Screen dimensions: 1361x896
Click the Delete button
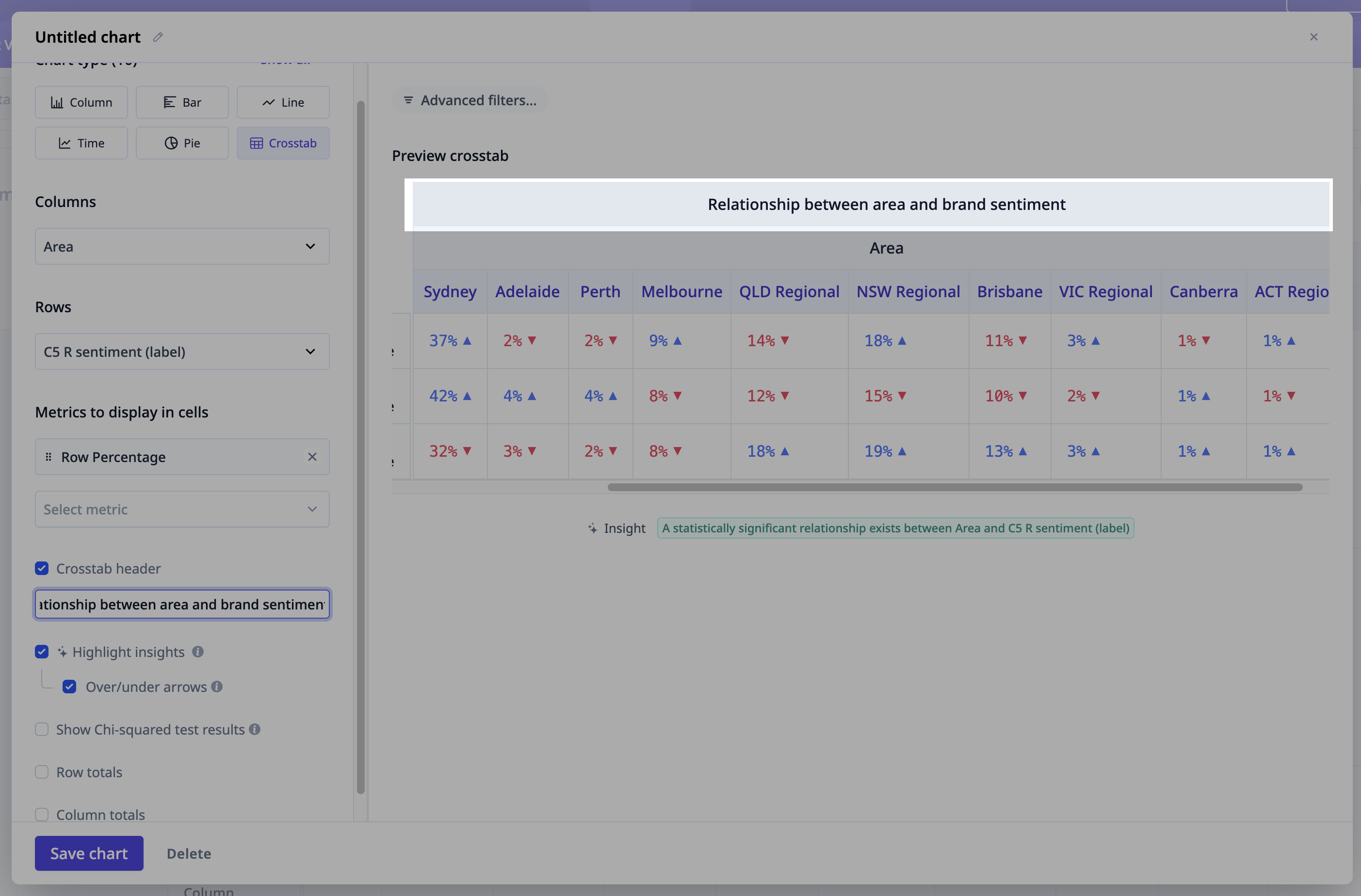(x=189, y=854)
